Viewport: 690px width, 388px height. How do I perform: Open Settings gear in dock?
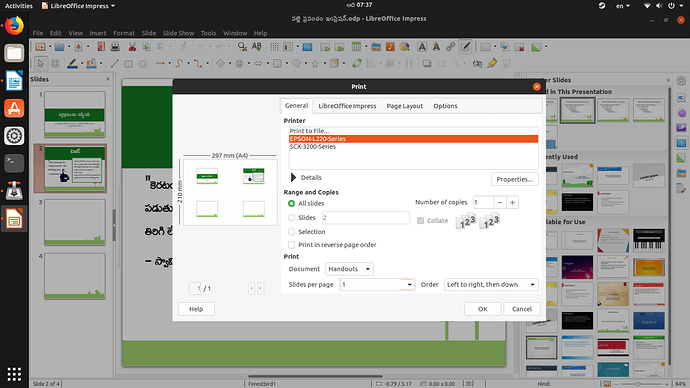click(14, 136)
